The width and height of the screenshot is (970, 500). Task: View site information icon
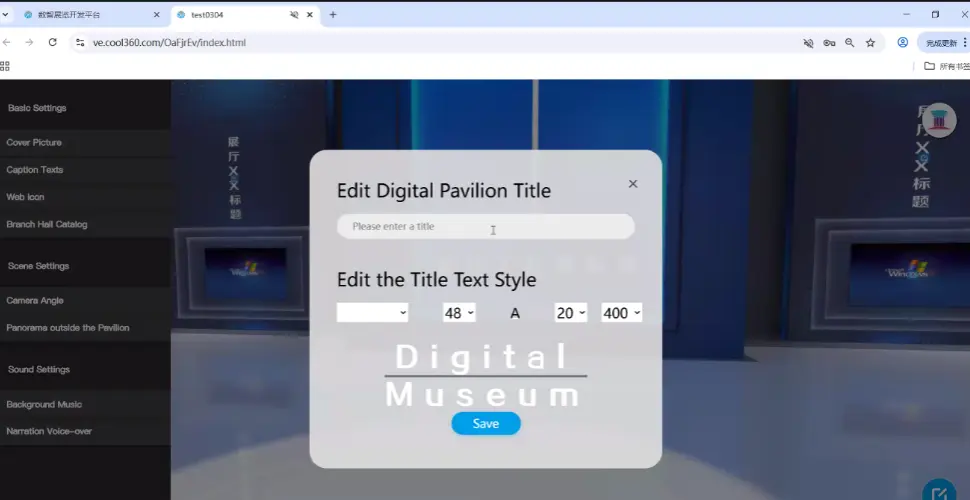click(x=80, y=43)
